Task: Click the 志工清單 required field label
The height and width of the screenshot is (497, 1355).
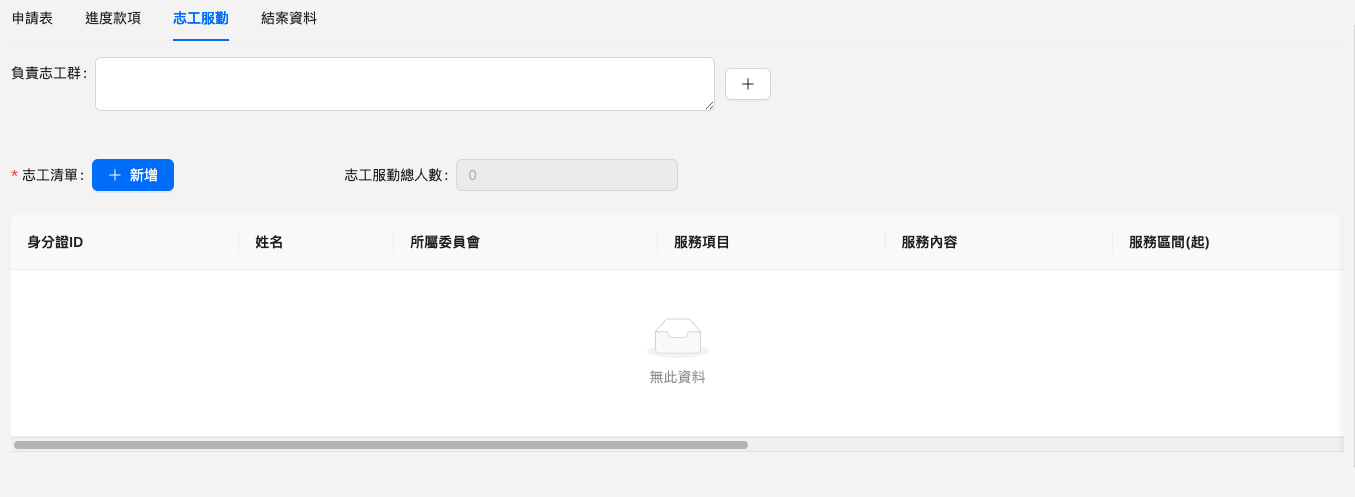Action: tap(52, 175)
